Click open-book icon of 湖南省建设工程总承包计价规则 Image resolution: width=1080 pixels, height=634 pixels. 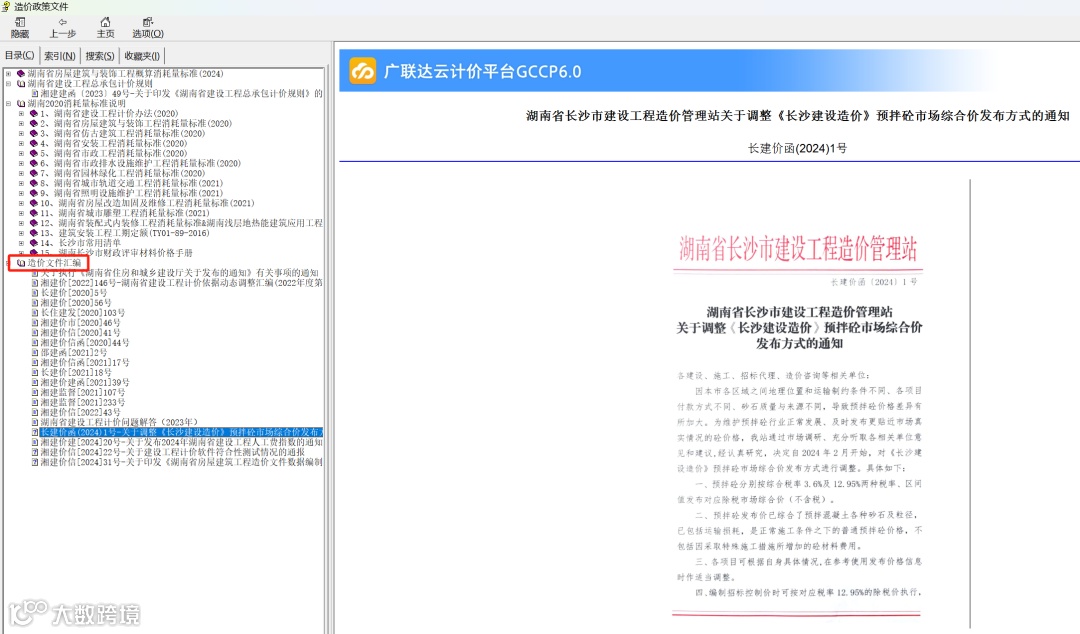[21, 83]
